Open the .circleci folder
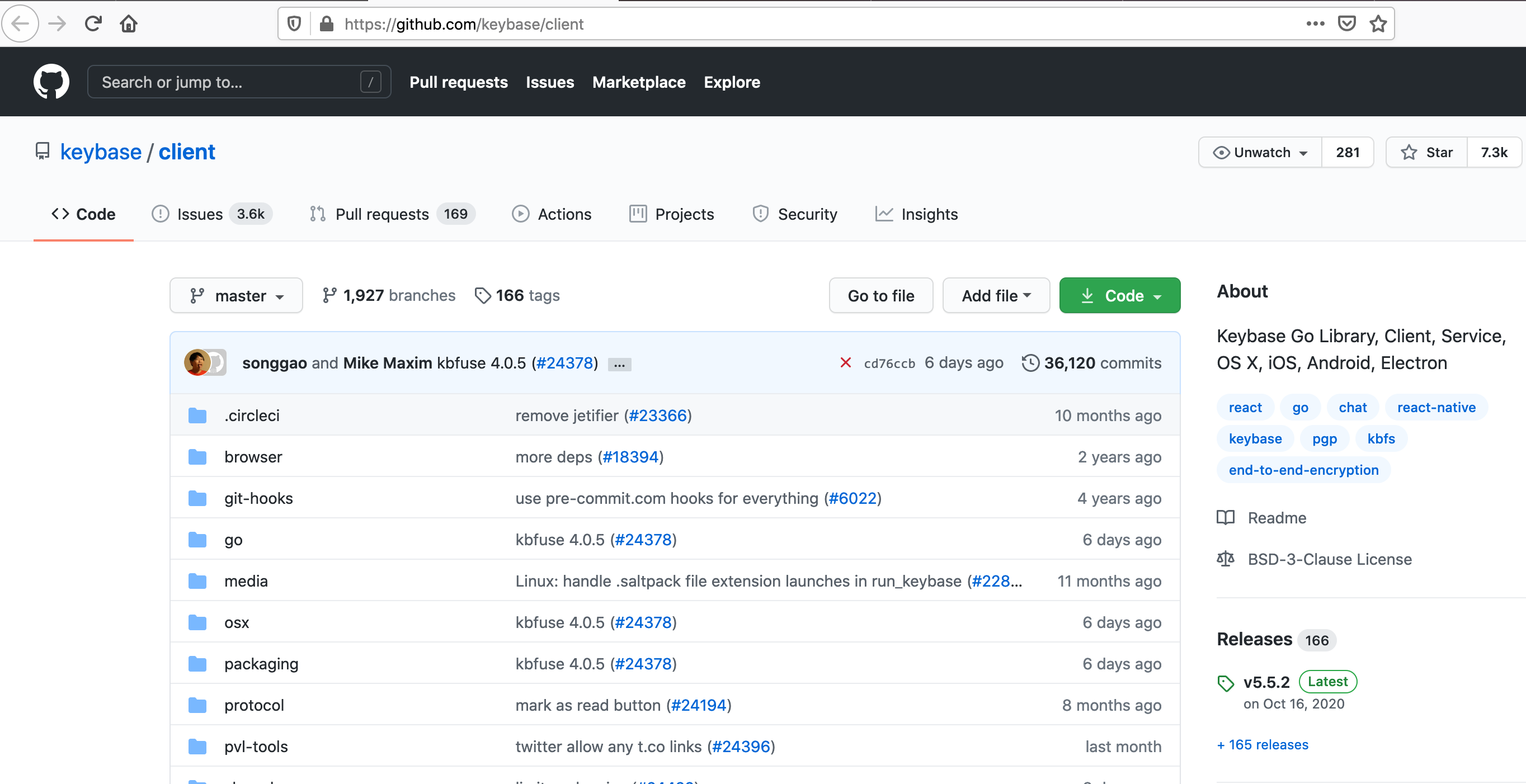This screenshot has width=1526, height=784. (x=252, y=415)
